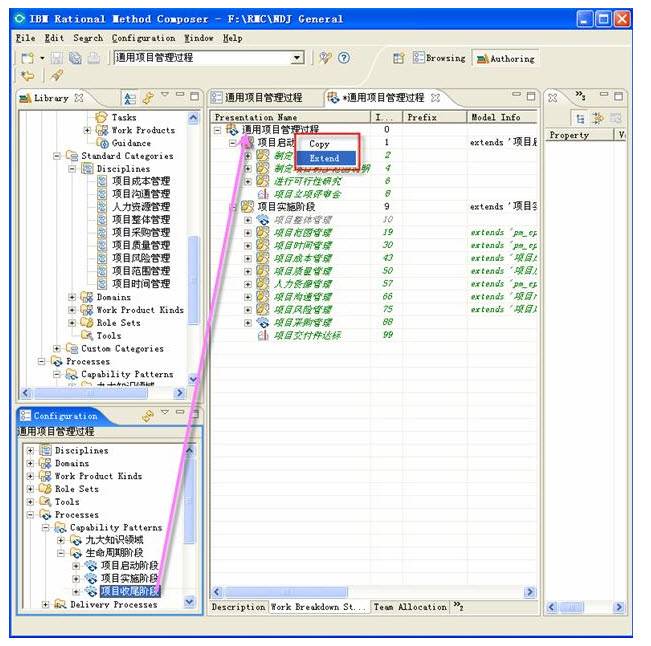Collapse the 项目实施阶段 phase row
This screenshot has height=646, width=651.
click(x=234, y=207)
